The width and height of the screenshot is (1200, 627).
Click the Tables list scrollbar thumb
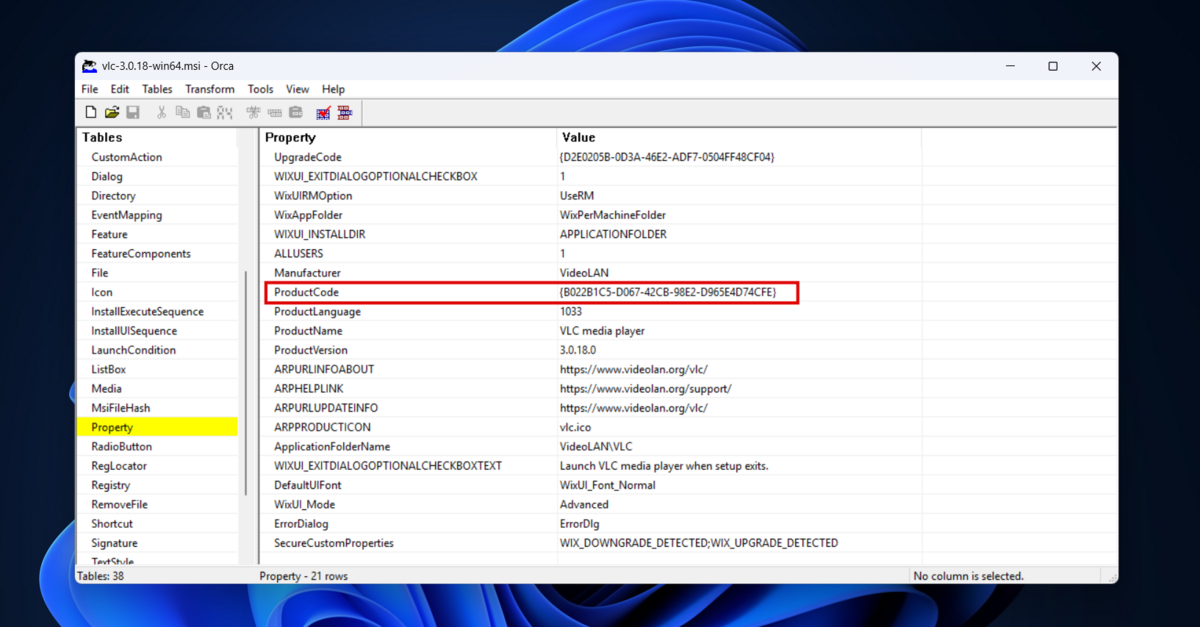[x=245, y=382]
